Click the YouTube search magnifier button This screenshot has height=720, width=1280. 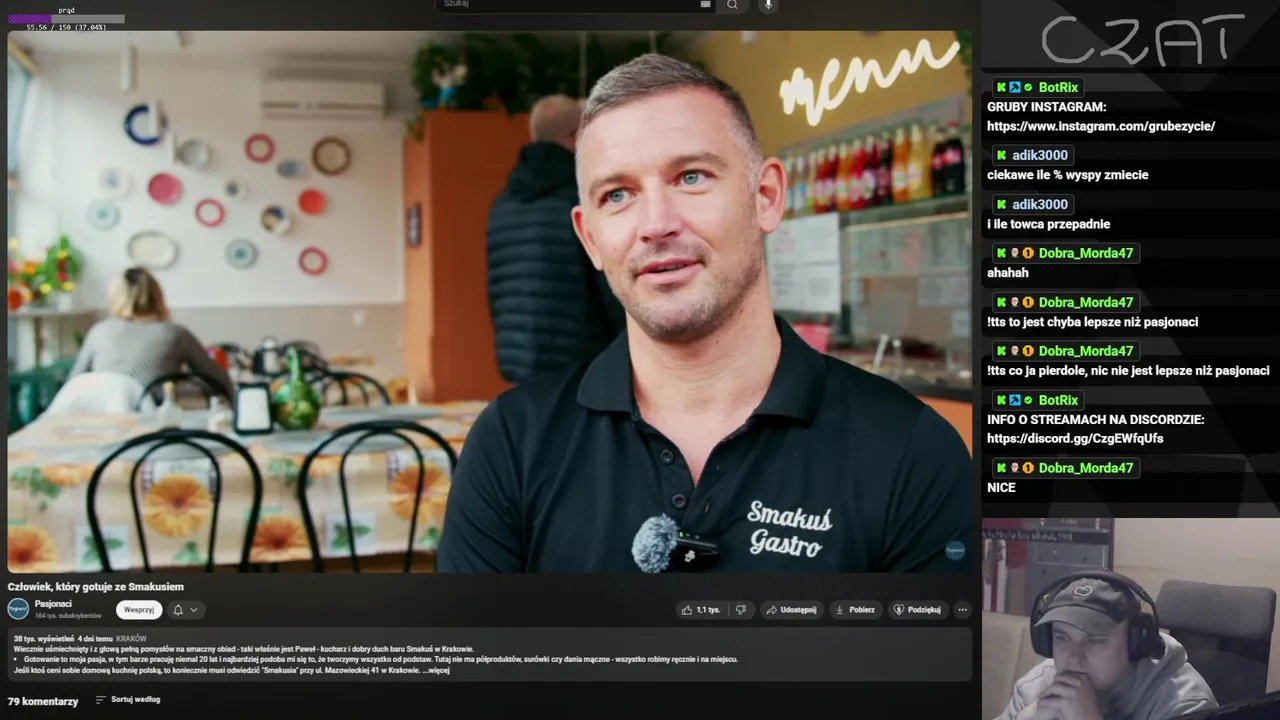pyautogui.click(x=732, y=5)
